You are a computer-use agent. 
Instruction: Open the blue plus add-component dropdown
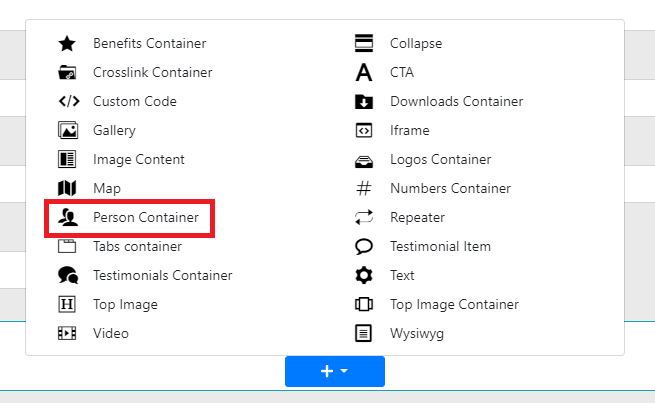pyautogui.click(x=334, y=371)
